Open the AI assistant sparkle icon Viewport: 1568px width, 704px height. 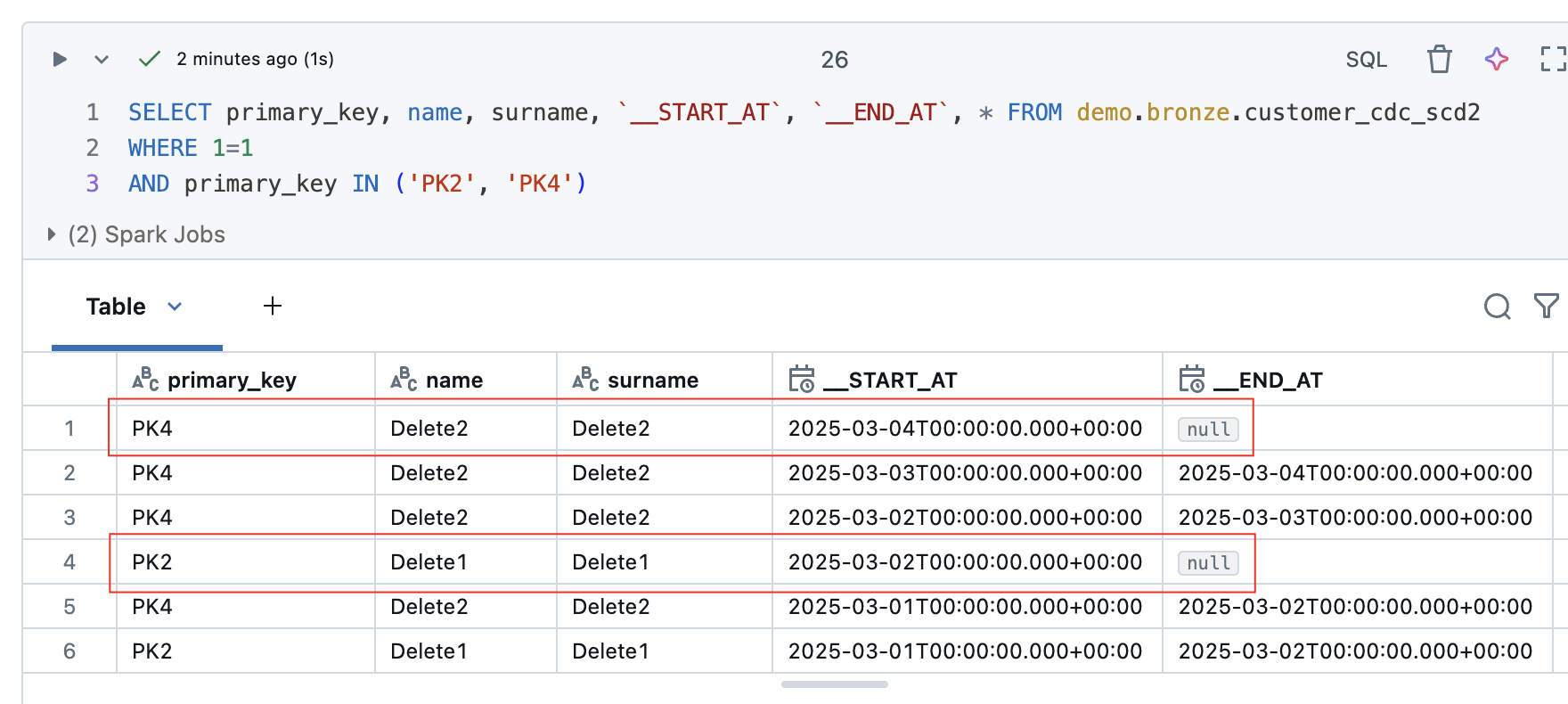(x=1497, y=60)
